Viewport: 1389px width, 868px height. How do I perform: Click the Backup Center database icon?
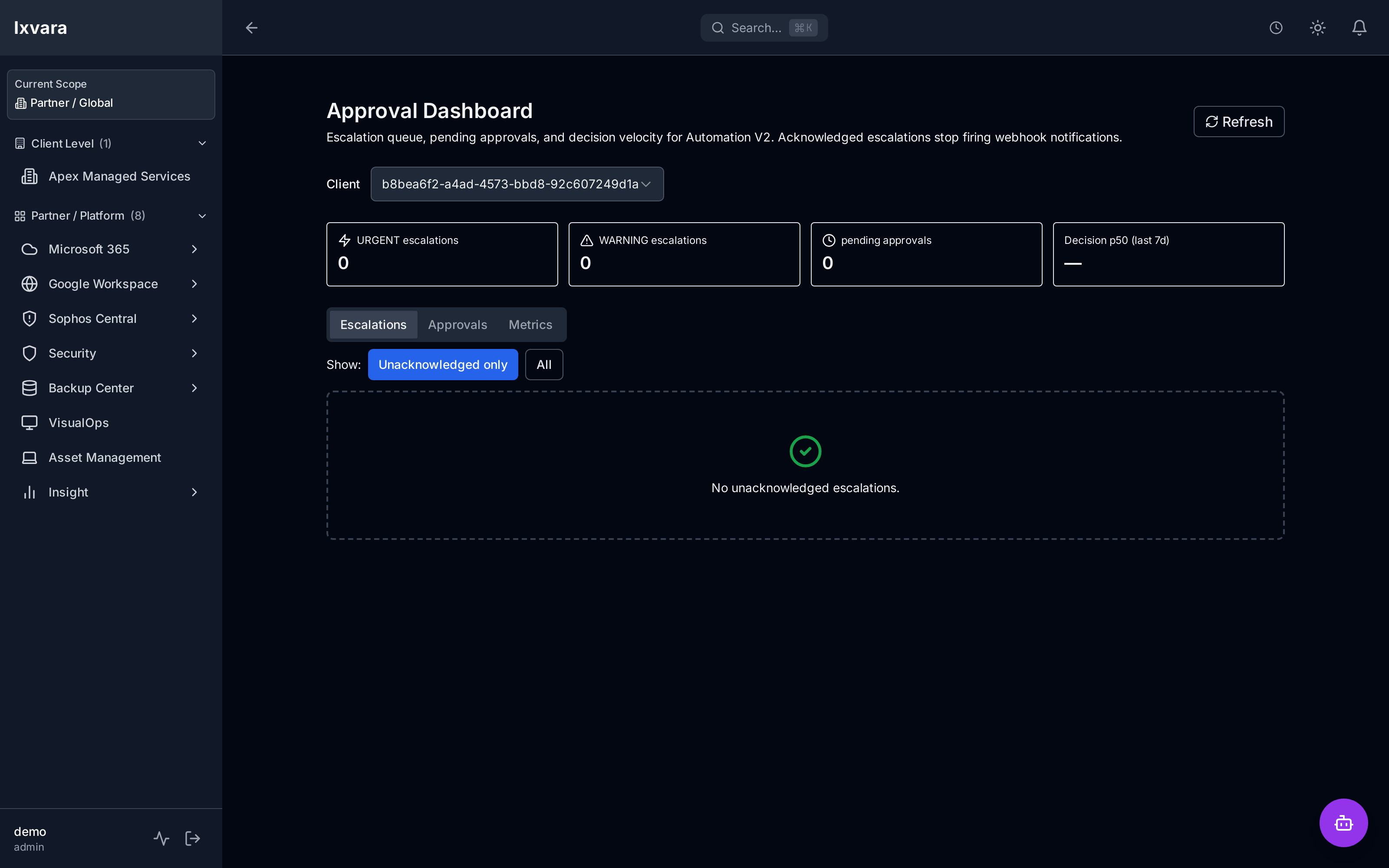29,388
